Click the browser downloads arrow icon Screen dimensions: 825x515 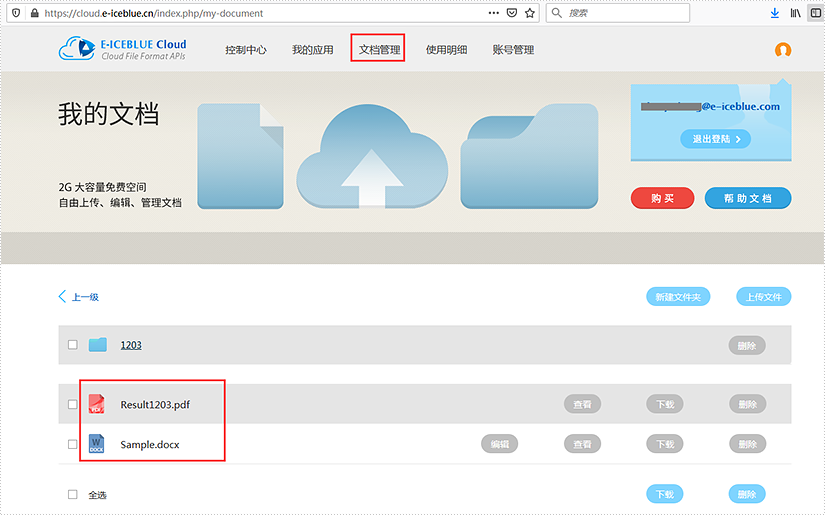(774, 13)
